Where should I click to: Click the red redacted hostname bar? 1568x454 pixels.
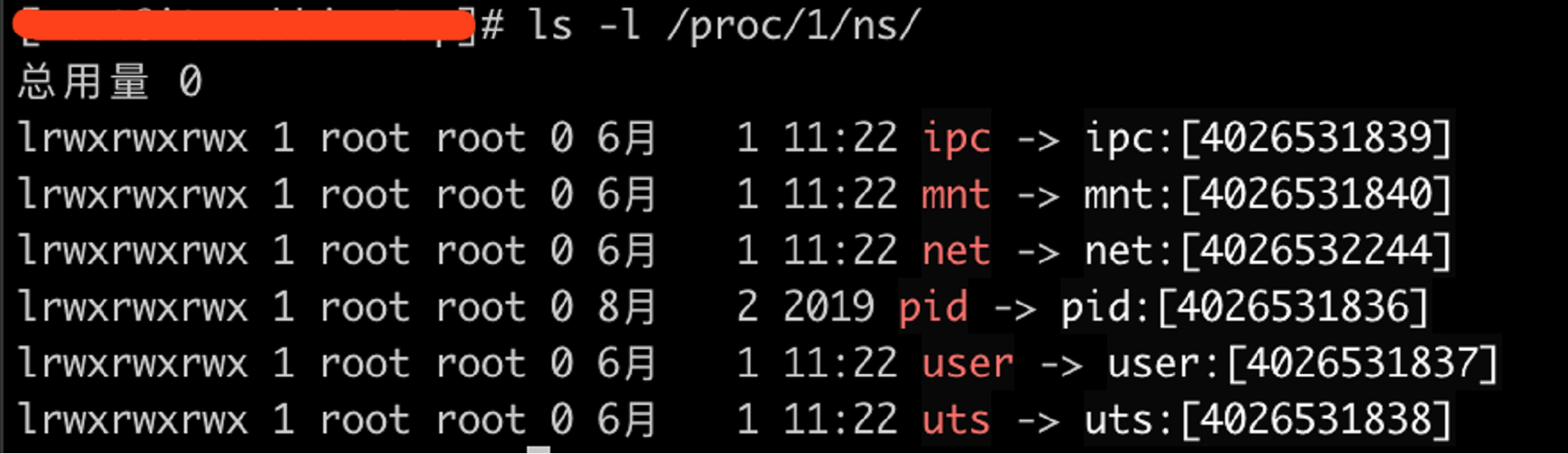pos(245,26)
